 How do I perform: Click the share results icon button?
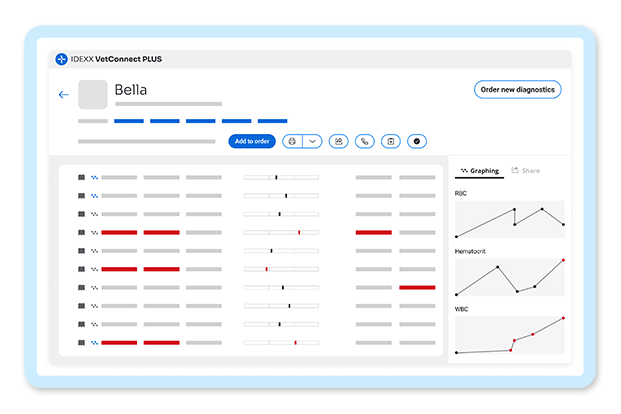click(339, 141)
